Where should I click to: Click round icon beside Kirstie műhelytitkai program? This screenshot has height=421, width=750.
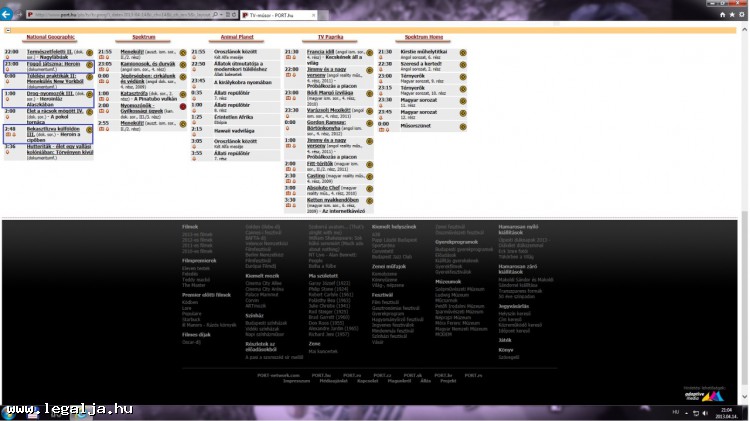click(463, 52)
